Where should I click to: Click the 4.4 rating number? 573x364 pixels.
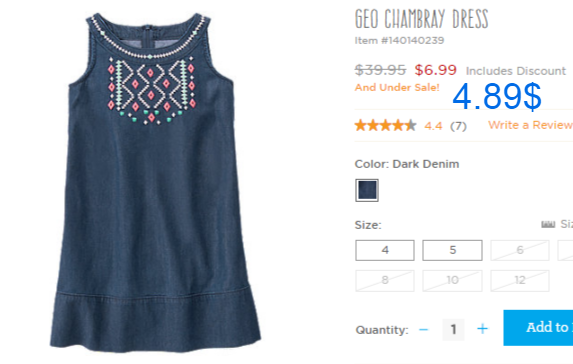[433, 126]
